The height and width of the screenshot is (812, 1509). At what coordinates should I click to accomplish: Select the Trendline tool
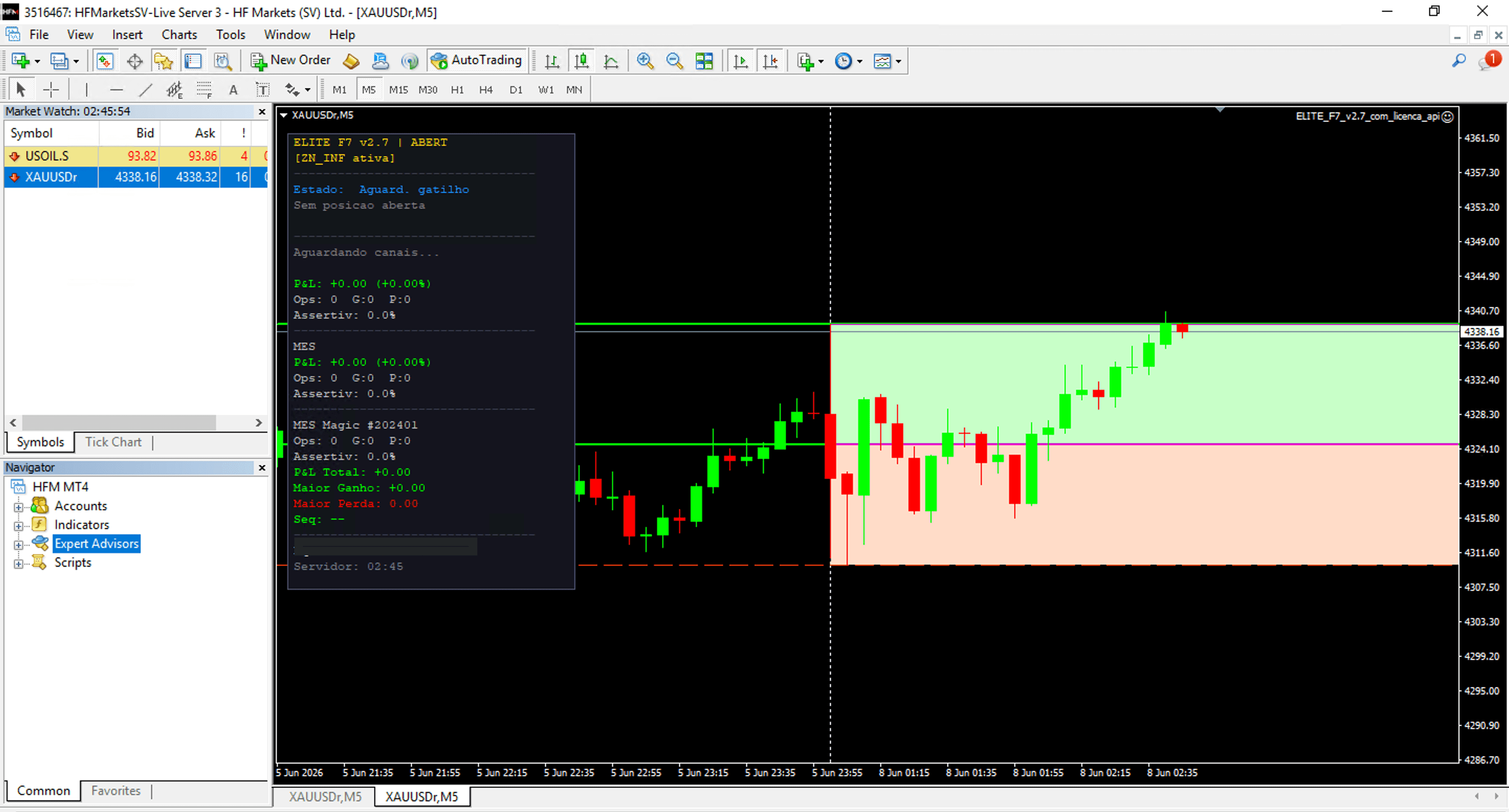tap(145, 90)
